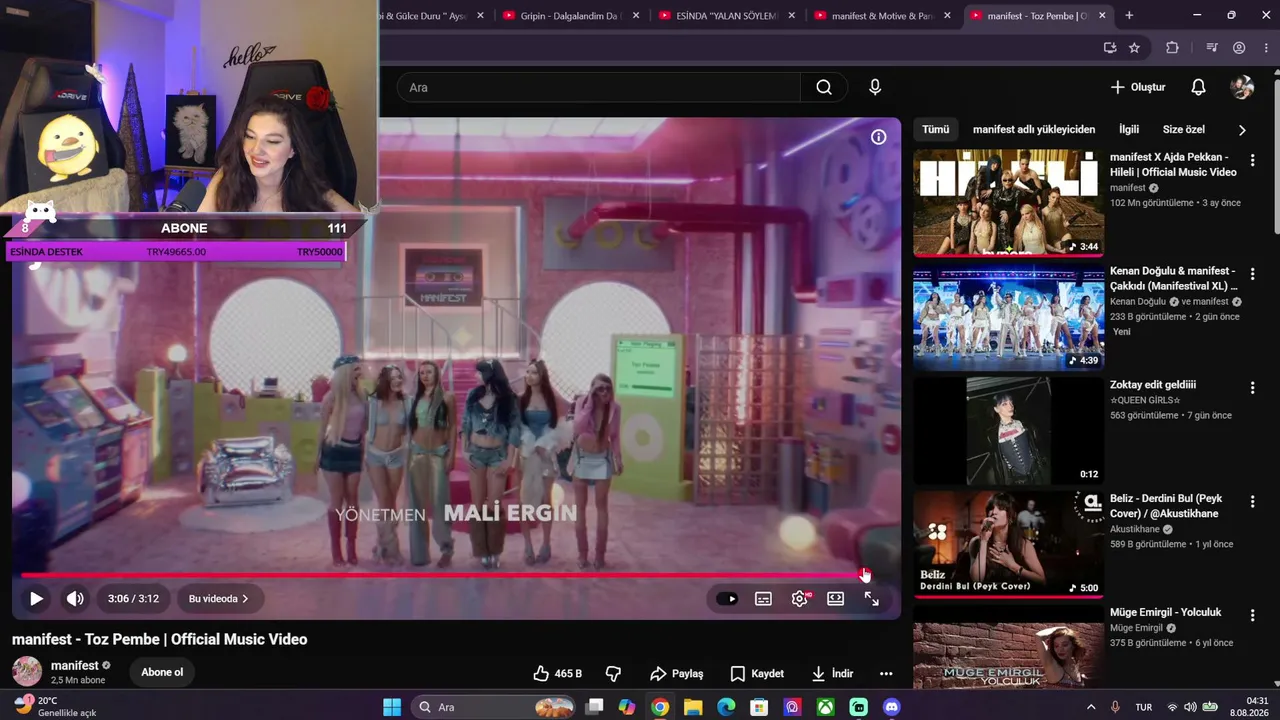The image size is (1280, 720).
Task: Show the video info card icon
Action: 878,137
